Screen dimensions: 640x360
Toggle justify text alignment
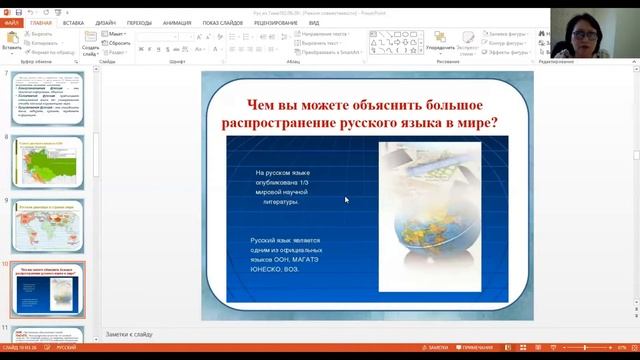(259, 49)
